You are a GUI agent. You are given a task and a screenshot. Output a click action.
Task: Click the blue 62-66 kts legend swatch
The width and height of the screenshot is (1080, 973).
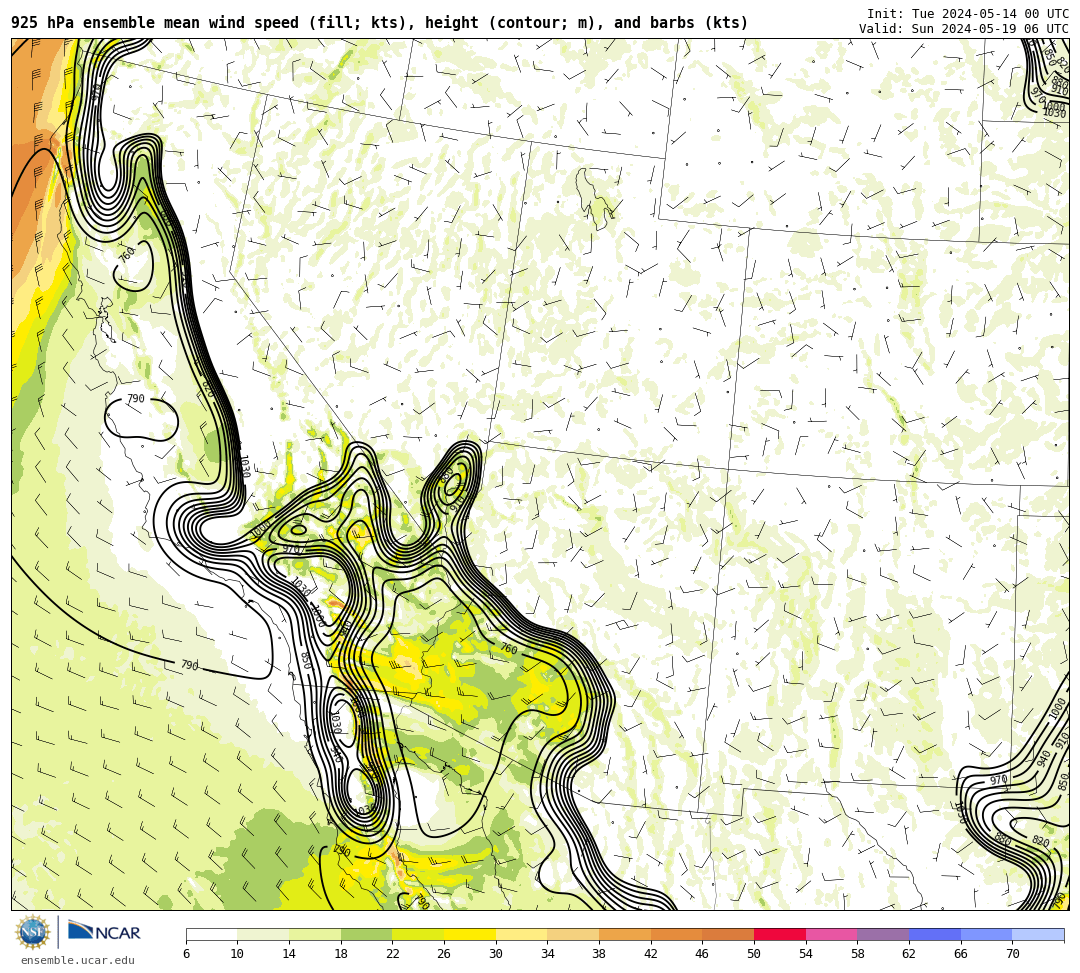pos(935,934)
